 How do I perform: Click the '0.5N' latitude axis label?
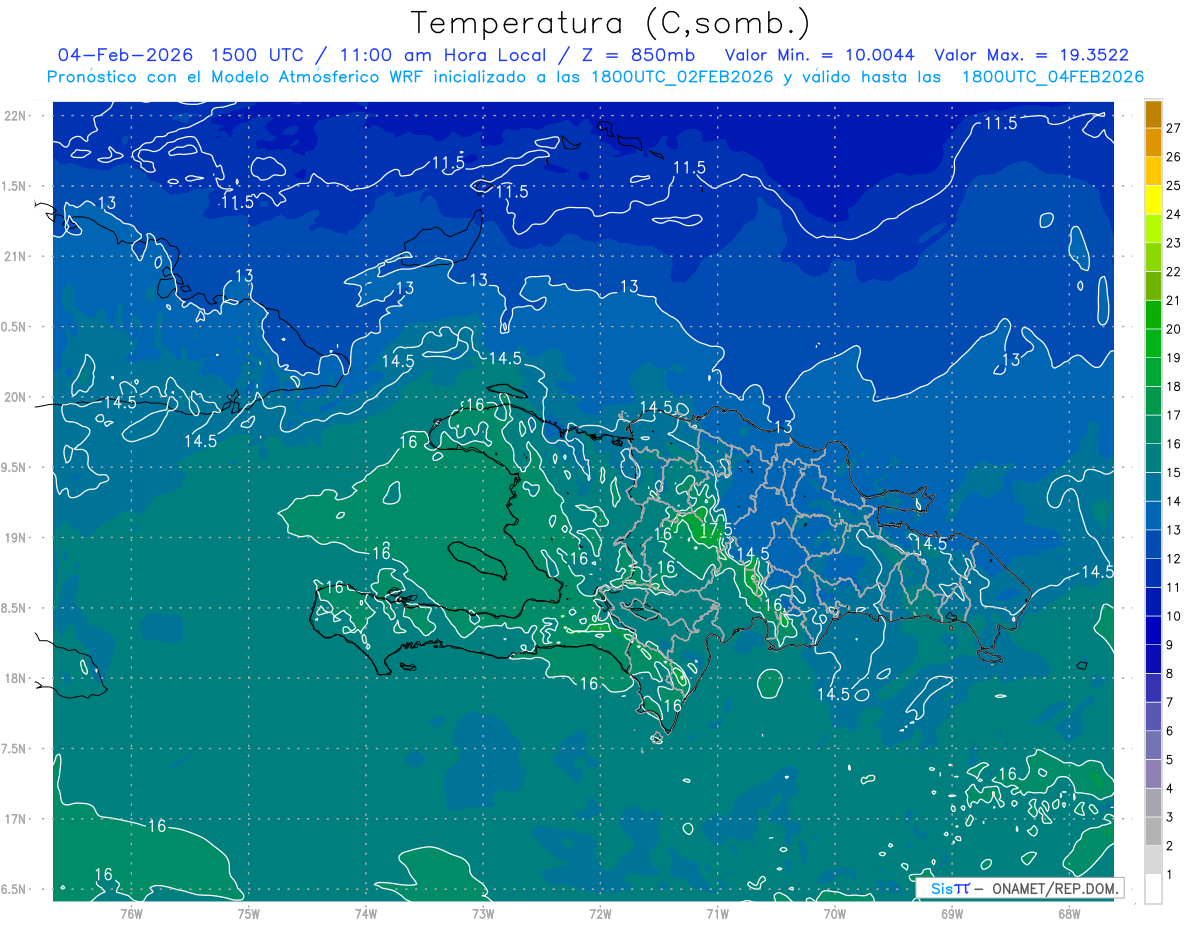[x=15, y=327]
